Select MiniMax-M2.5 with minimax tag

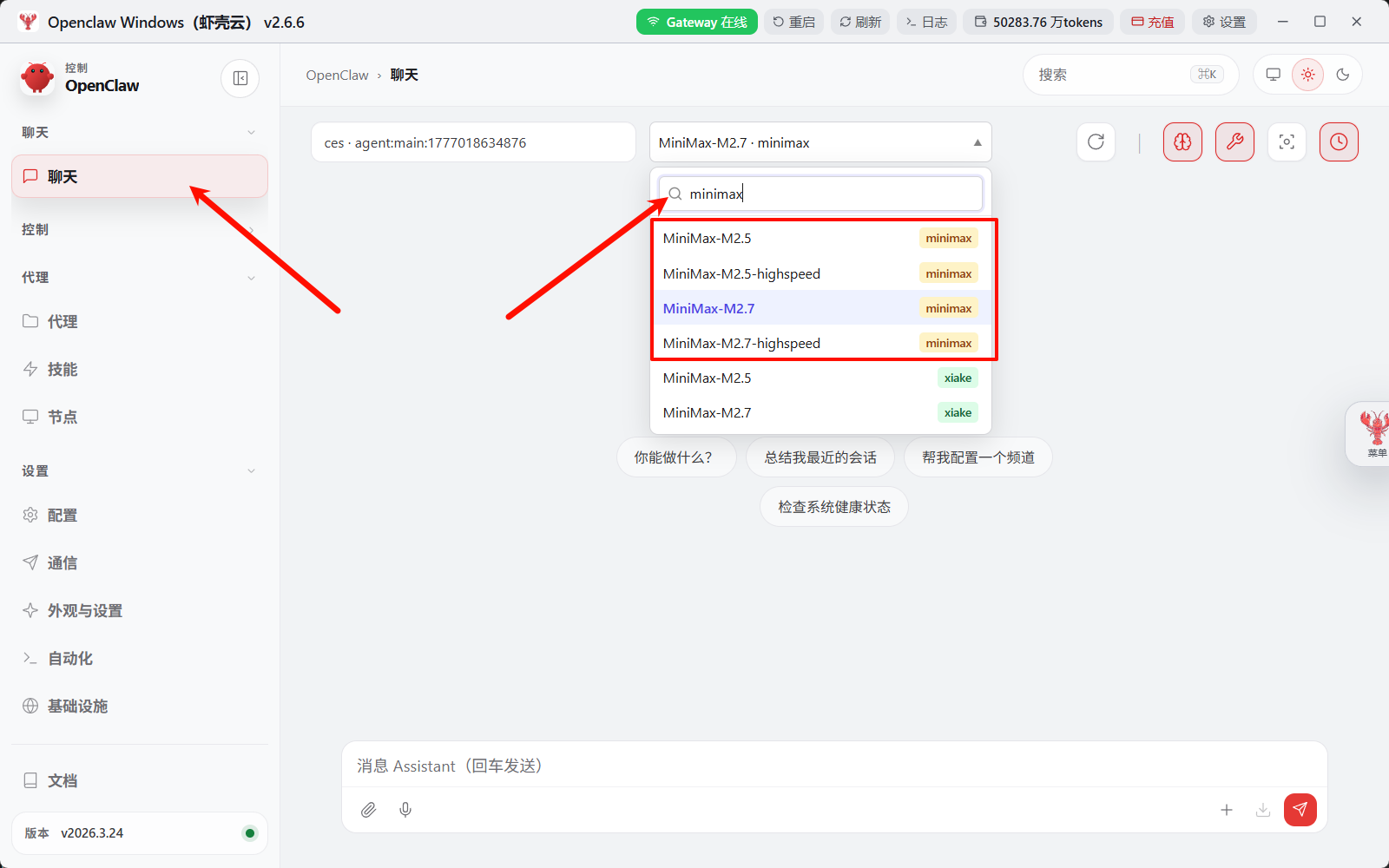click(x=820, y=238)
